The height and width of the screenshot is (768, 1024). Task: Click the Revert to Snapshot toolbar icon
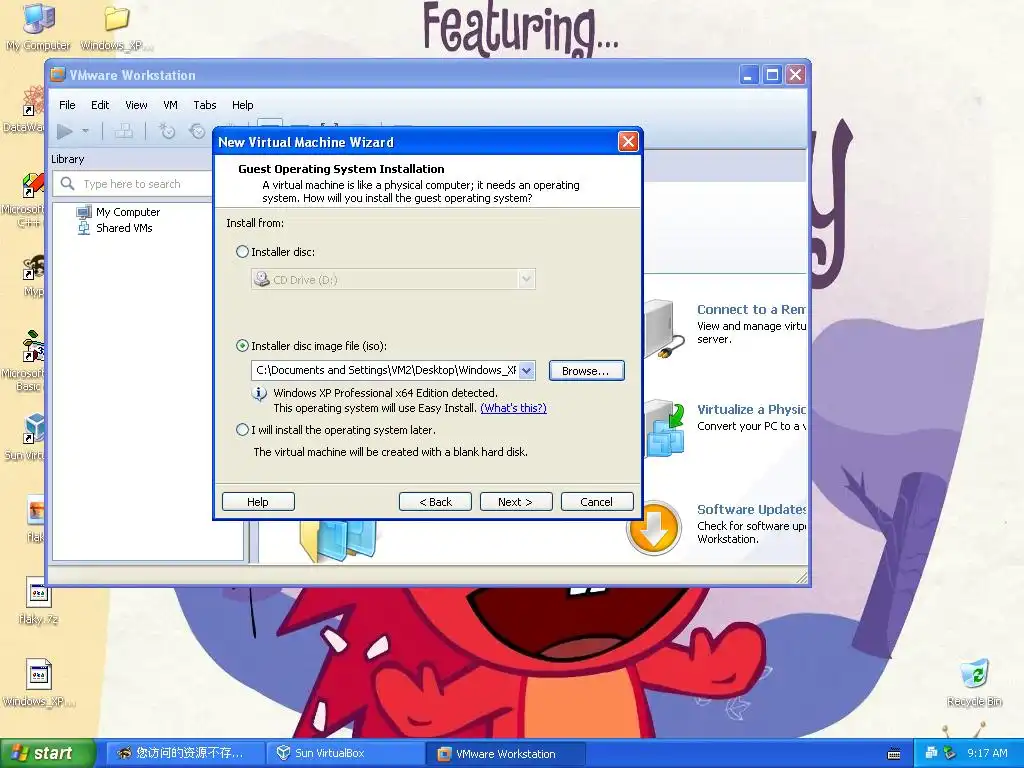pos(197,131)
